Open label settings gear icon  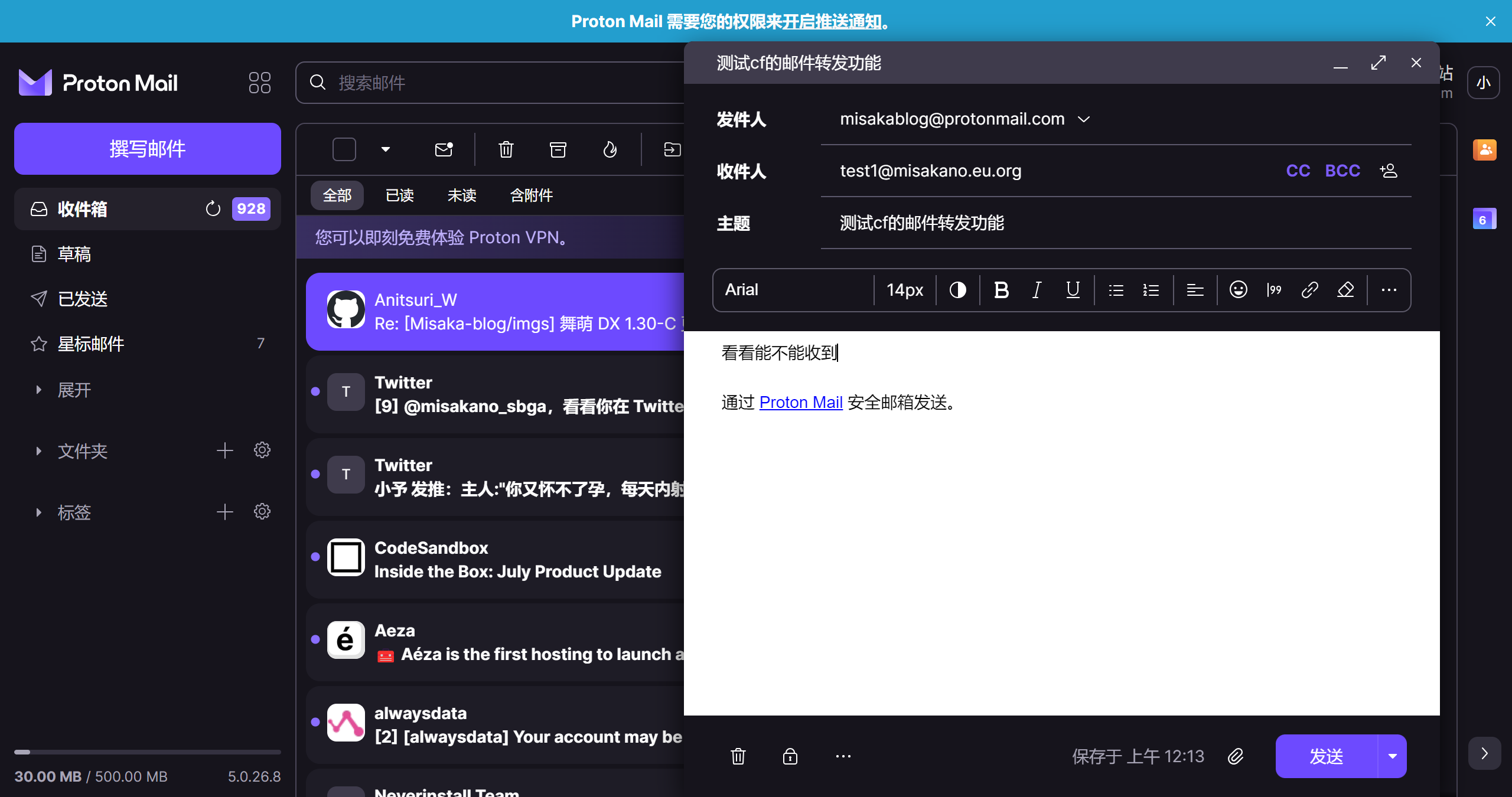pyautogui.click(x=262, y=511)
